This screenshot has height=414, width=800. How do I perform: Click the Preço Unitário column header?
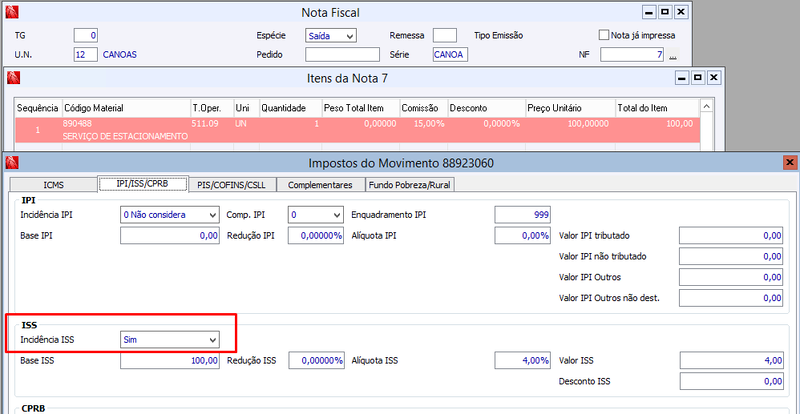[570, 108]
